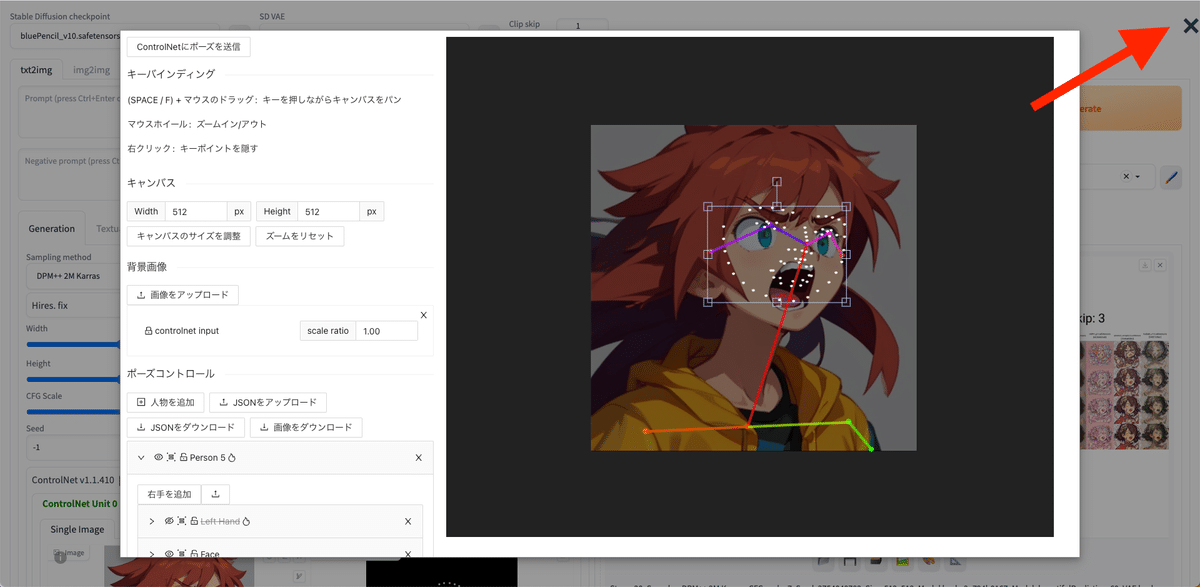Click 'JSONをアップロード' button
Screen dimensions: 1200x587
point(268,402)
